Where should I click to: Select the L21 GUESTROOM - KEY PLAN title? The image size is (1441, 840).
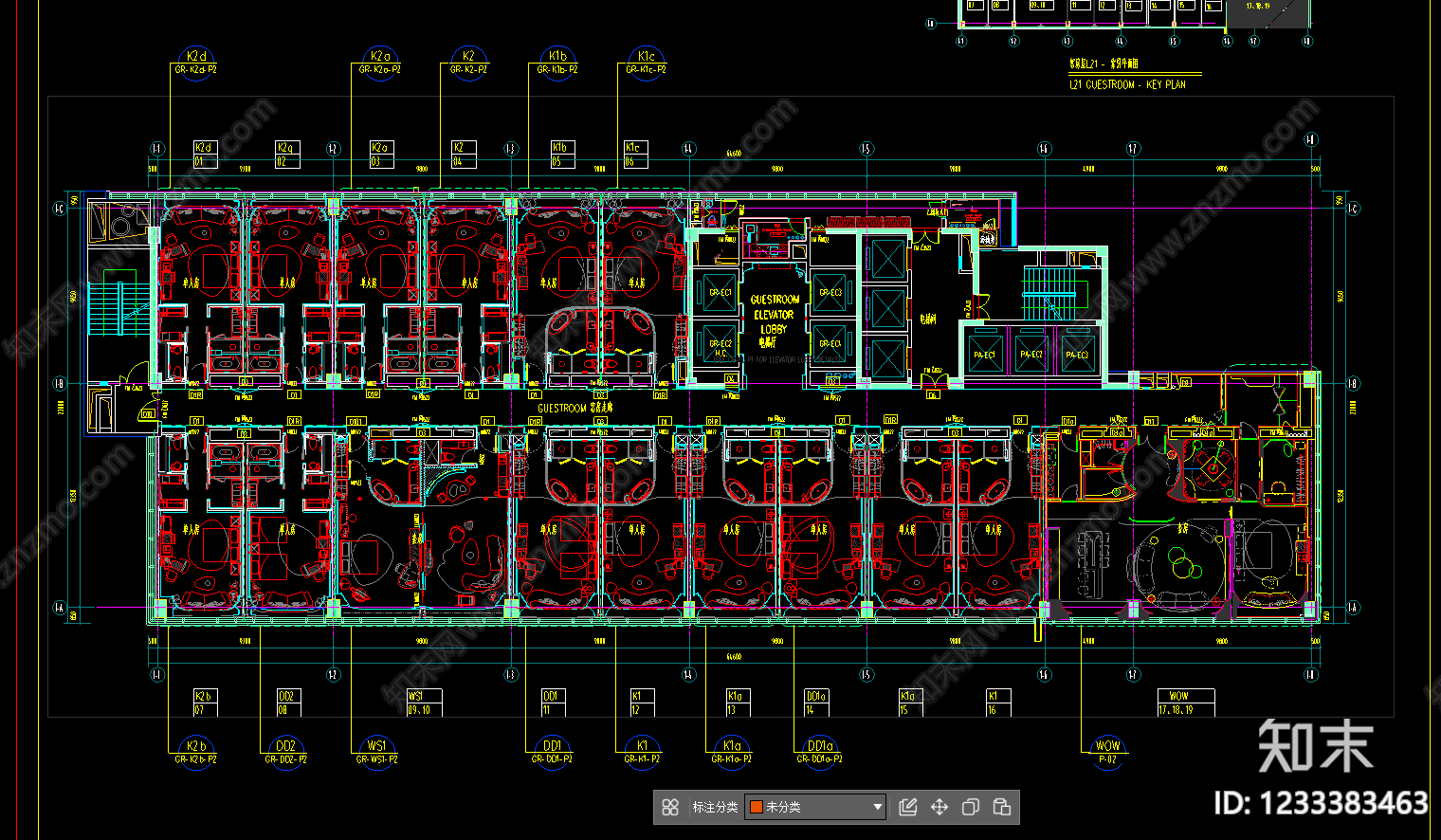coord(1127,84)
